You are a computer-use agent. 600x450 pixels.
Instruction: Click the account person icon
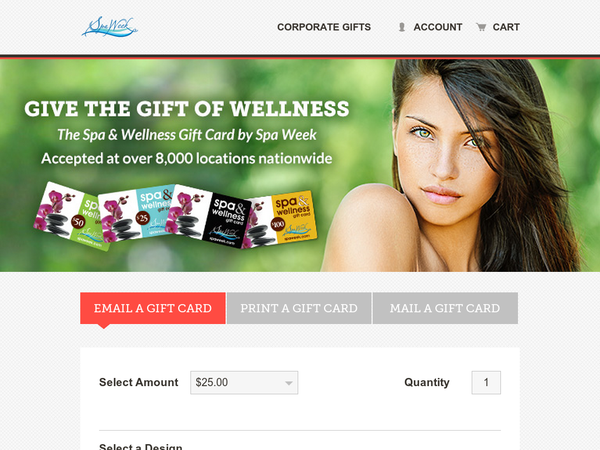(401, 27)
